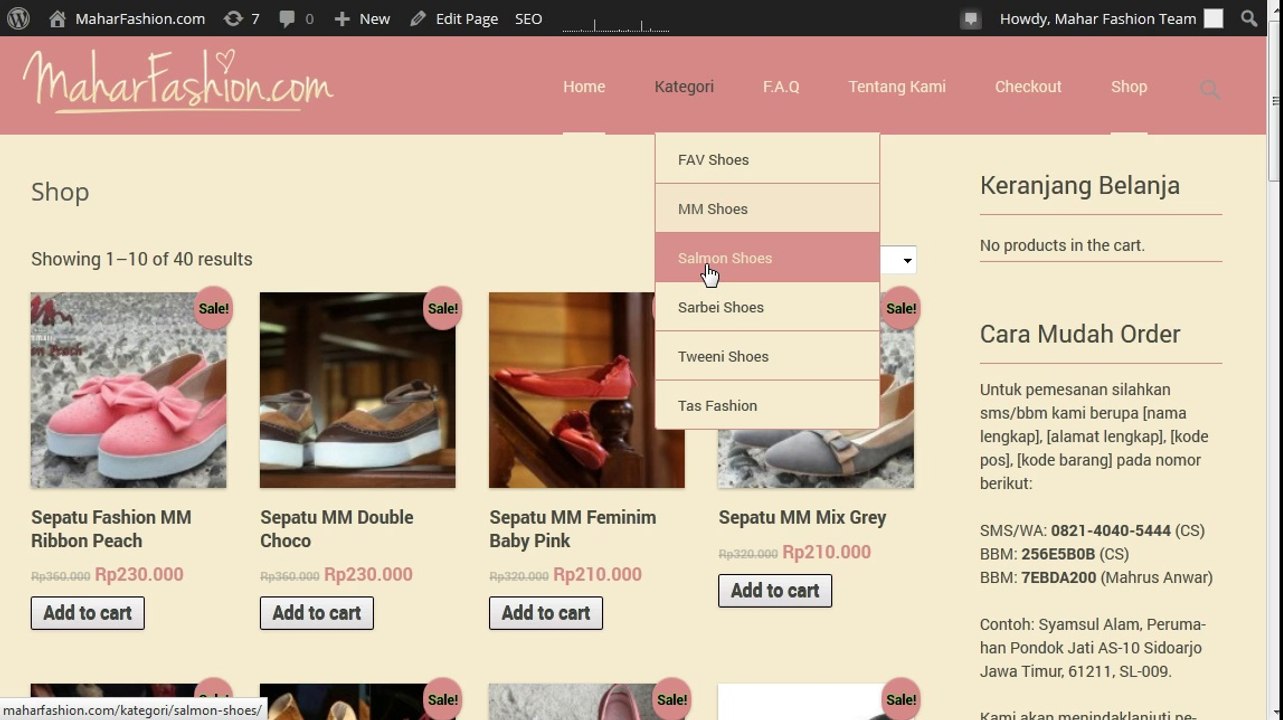The width and height of the screenshot is (1283, 720).
Task: Open the SEO admin bar menu
Action: (529, 18)
